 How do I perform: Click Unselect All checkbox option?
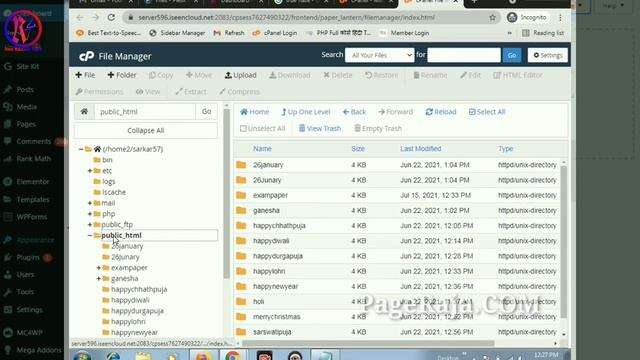click(x=262, y=129)
